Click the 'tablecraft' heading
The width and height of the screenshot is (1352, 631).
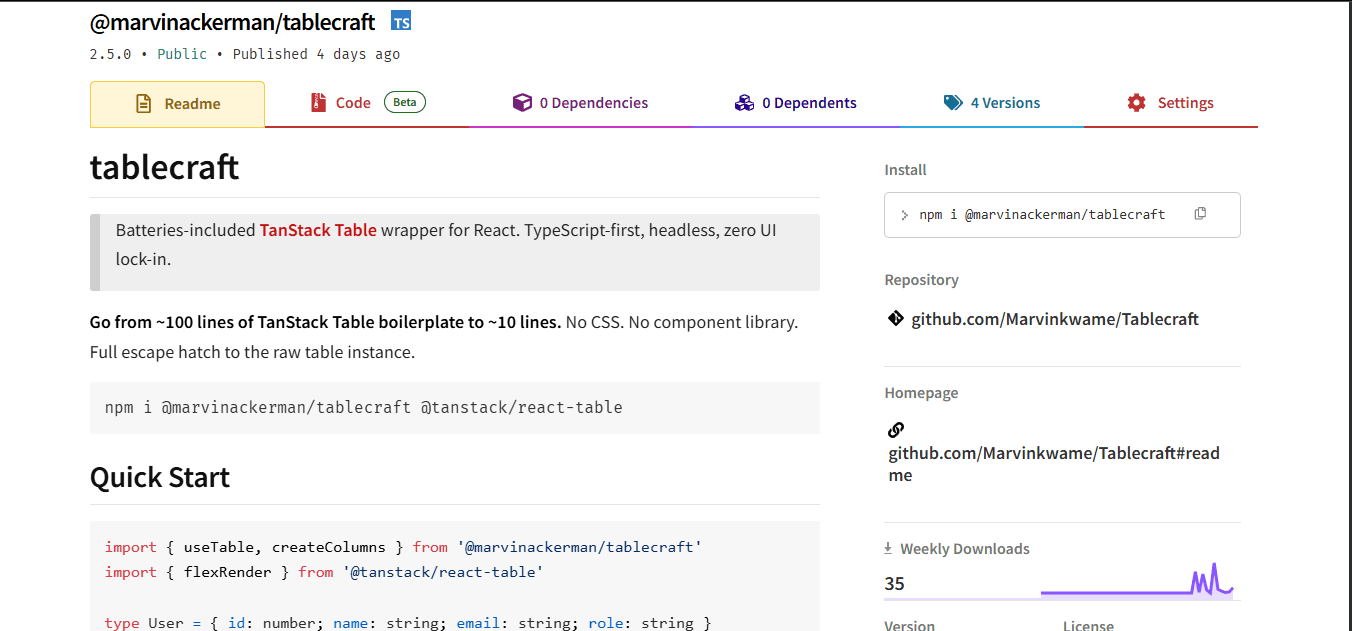(x=164, y=166)
